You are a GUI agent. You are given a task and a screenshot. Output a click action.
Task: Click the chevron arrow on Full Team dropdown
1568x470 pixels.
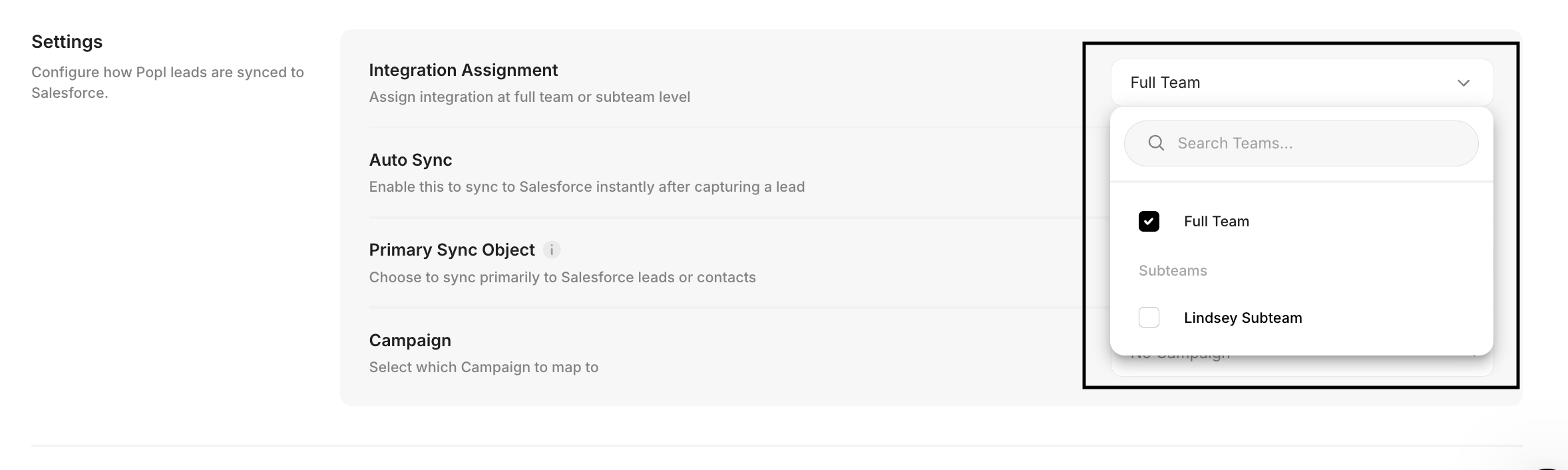pos(1463,83)
